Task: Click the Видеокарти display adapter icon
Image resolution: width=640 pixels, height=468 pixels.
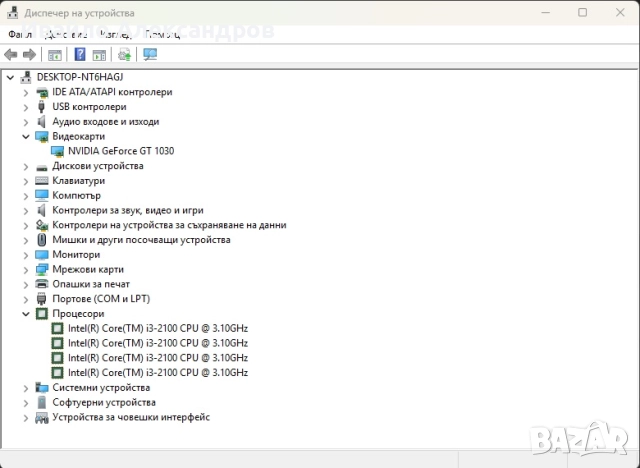Action: click(42, 137)
